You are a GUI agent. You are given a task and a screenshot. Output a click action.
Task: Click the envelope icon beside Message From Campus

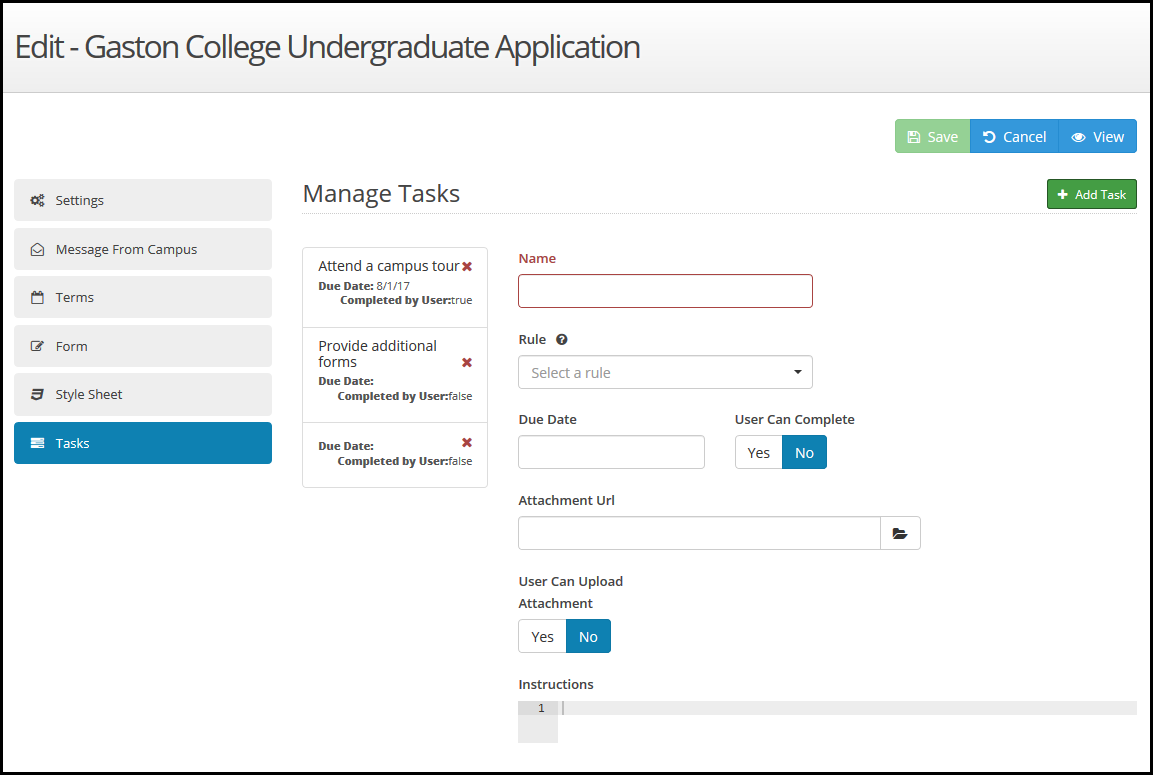pyautogui.click(x=37, y=248)
